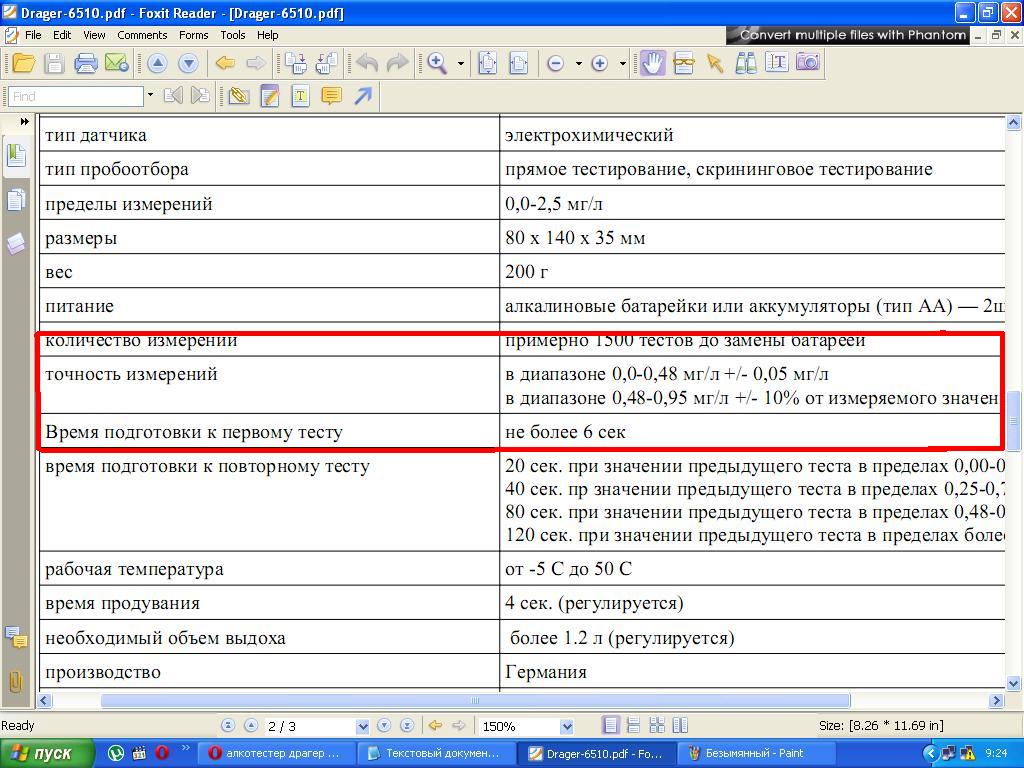
Task: Open the page number dropdown in status bar
Action: tap(362, 726)
